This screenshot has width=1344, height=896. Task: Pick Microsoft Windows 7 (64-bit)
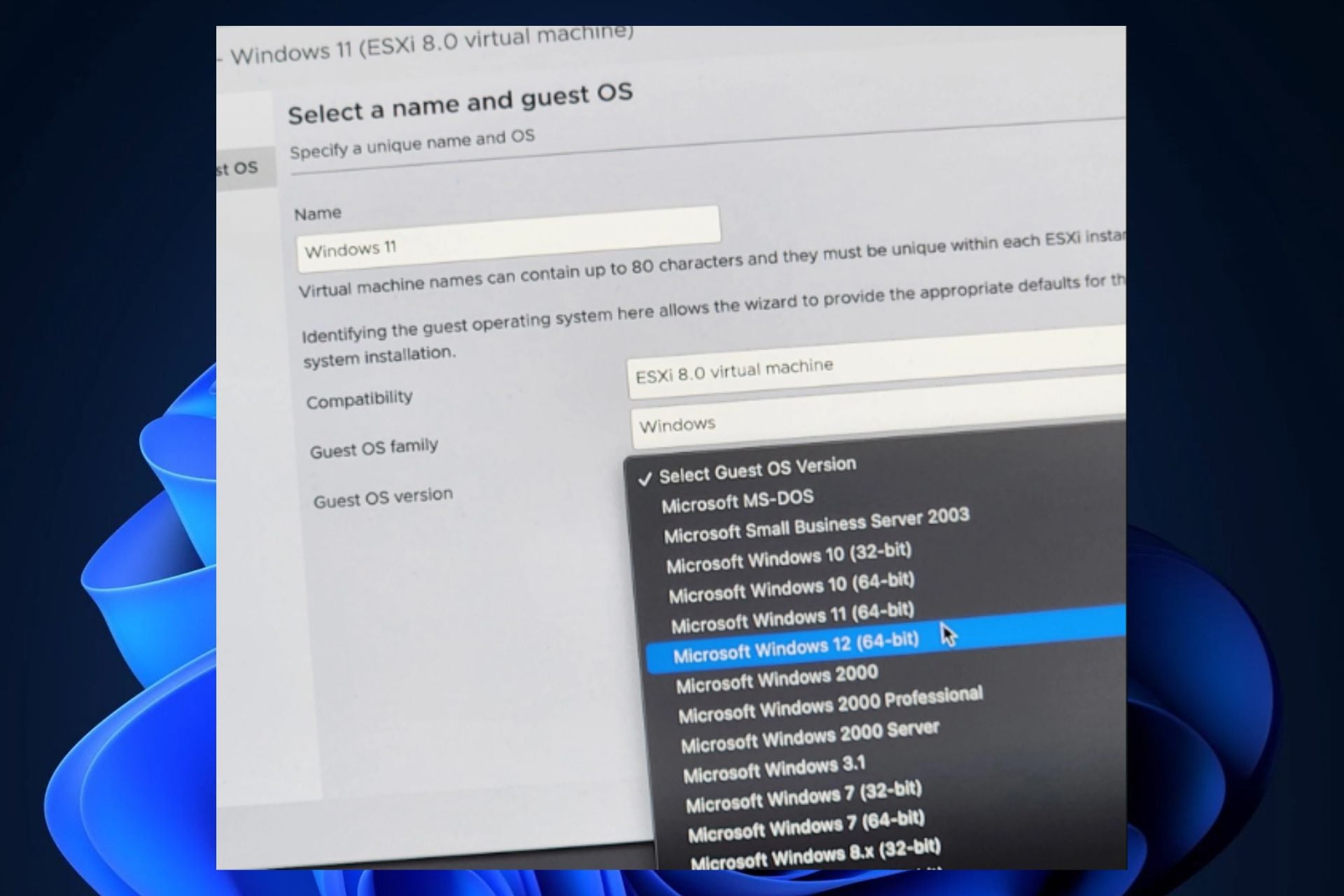point(806,826)
